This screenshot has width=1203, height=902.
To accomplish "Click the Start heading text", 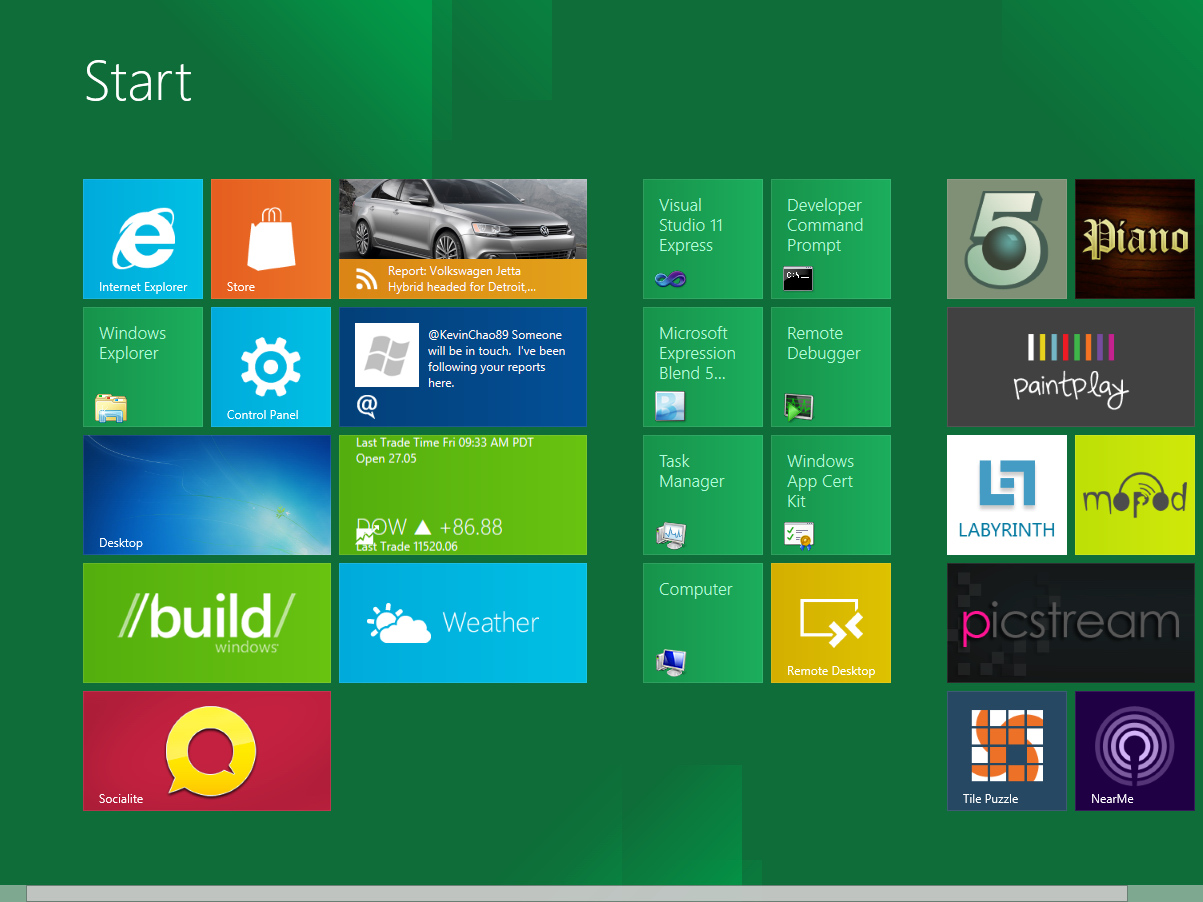I will point(138,81).
